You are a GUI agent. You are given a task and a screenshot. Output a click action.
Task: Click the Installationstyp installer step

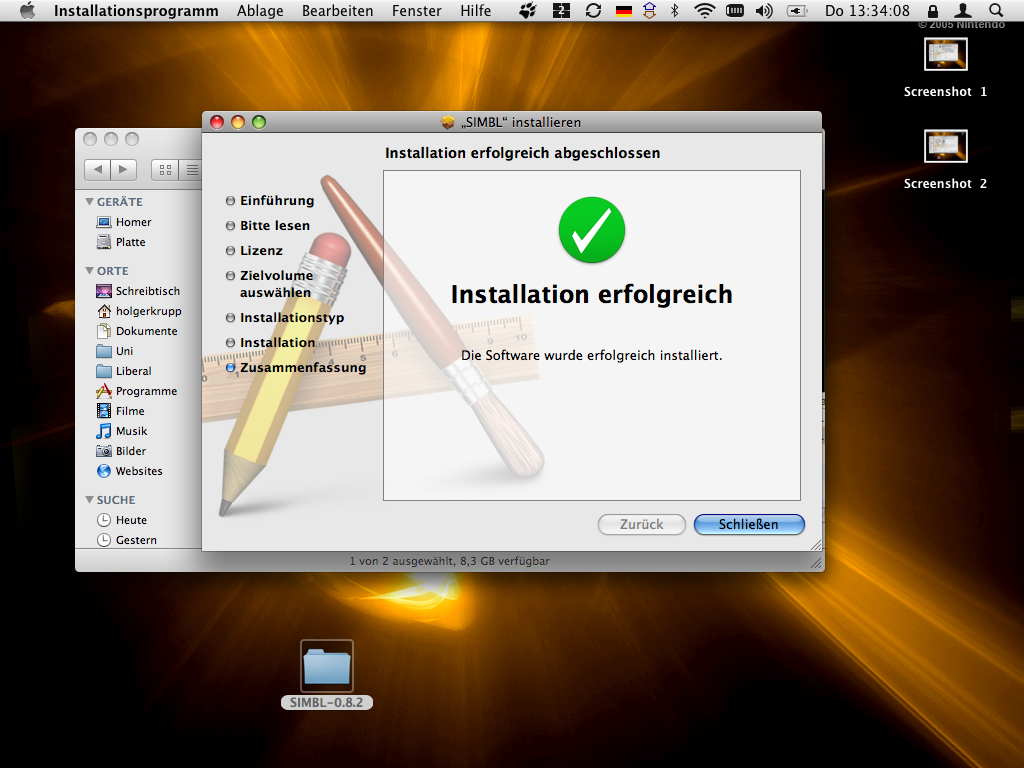[x=285, y=317]
